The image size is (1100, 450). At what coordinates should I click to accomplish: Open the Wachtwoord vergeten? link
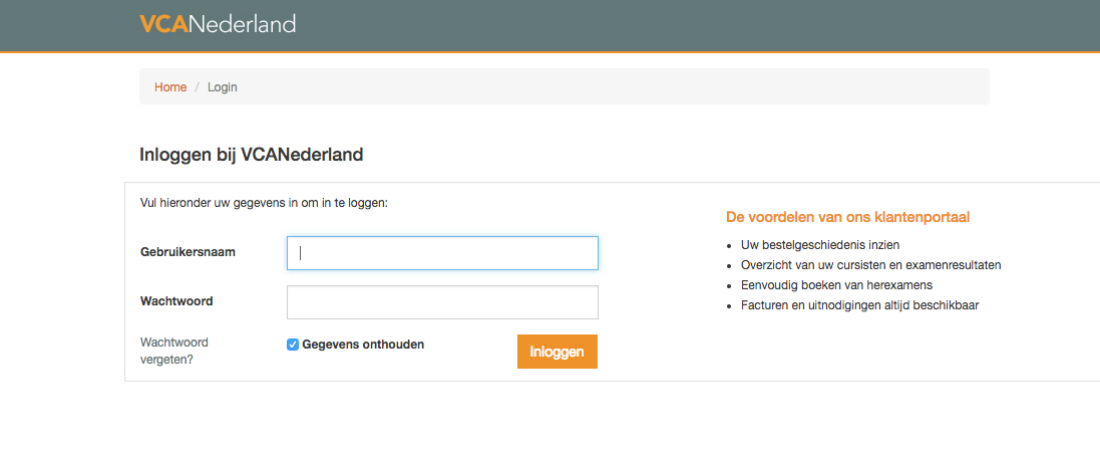click(175, 351)
